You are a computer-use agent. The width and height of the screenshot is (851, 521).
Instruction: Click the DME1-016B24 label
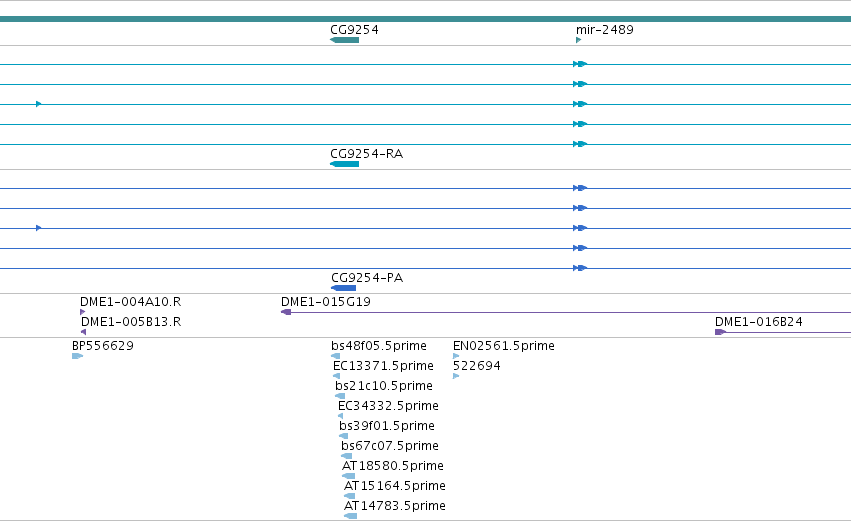[758, 321]
